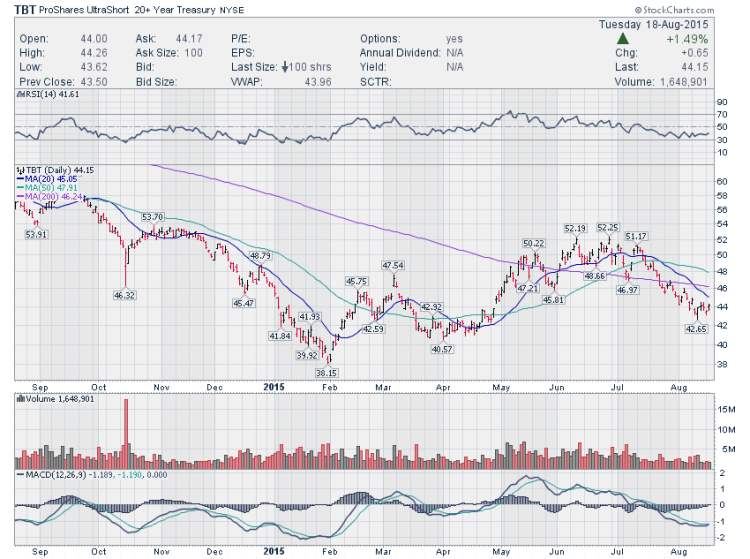750x559 pixels.
Task: Click the RSI(14) 41.61 legend
Action: point(51,94)
